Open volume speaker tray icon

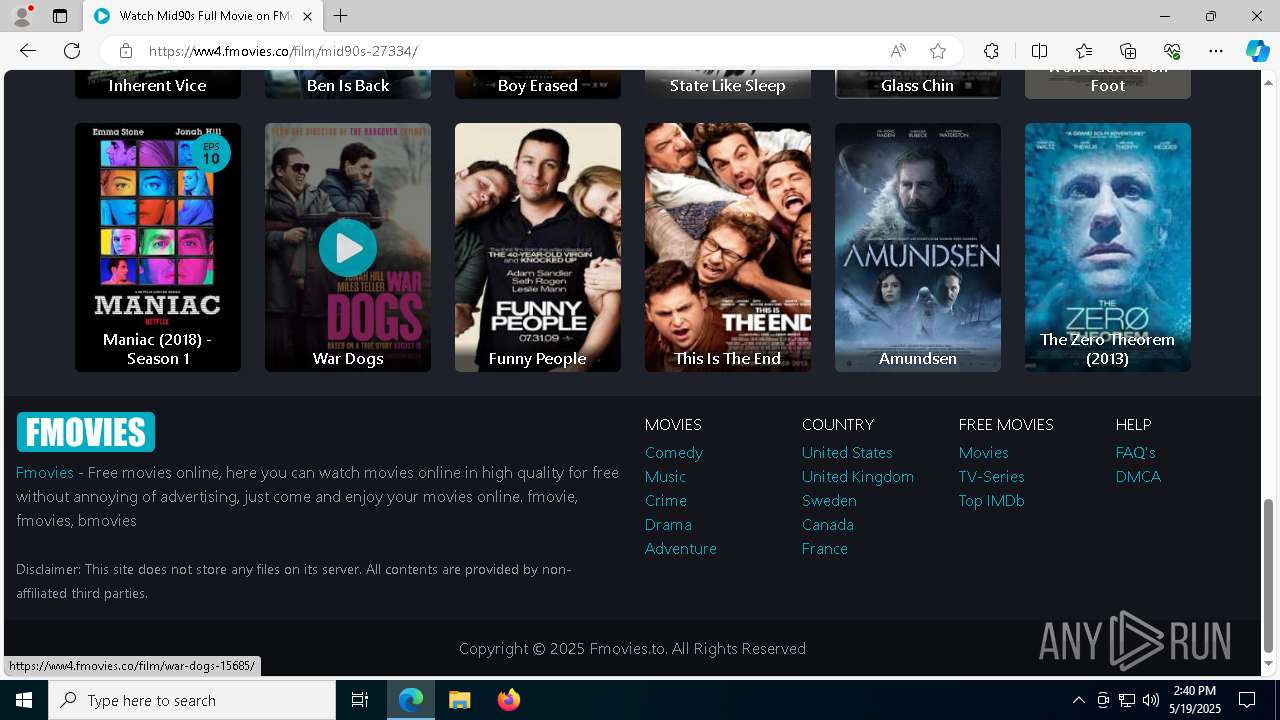[1151, 700]
